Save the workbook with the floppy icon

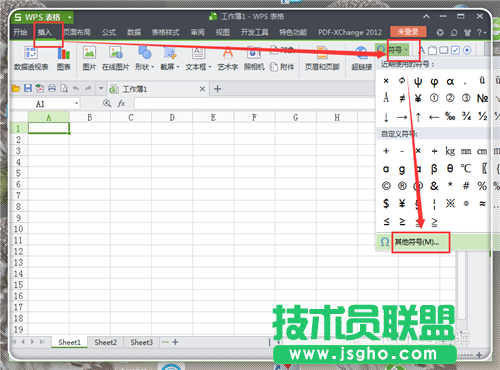28,88
